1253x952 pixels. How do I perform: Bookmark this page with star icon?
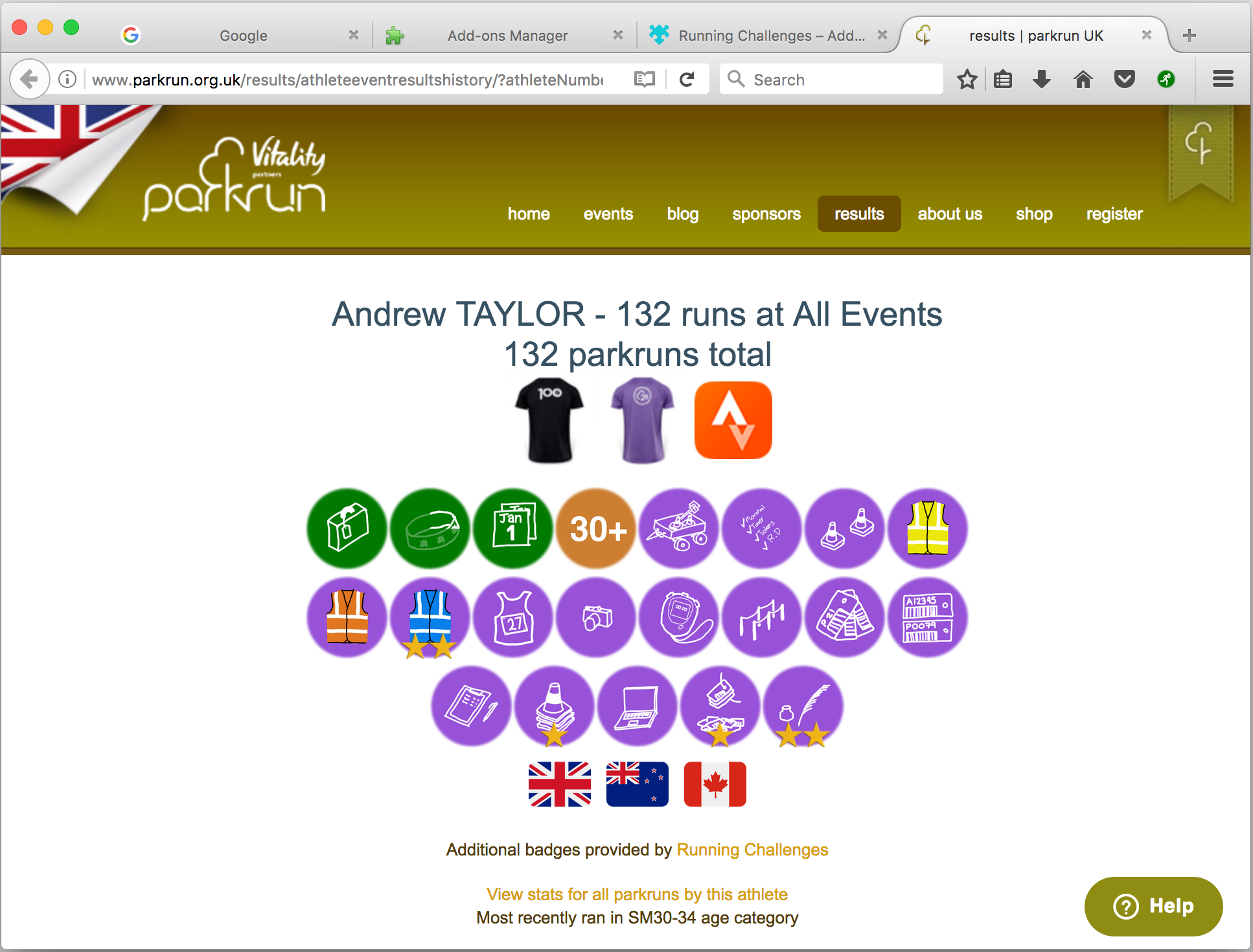coord(967,80)
